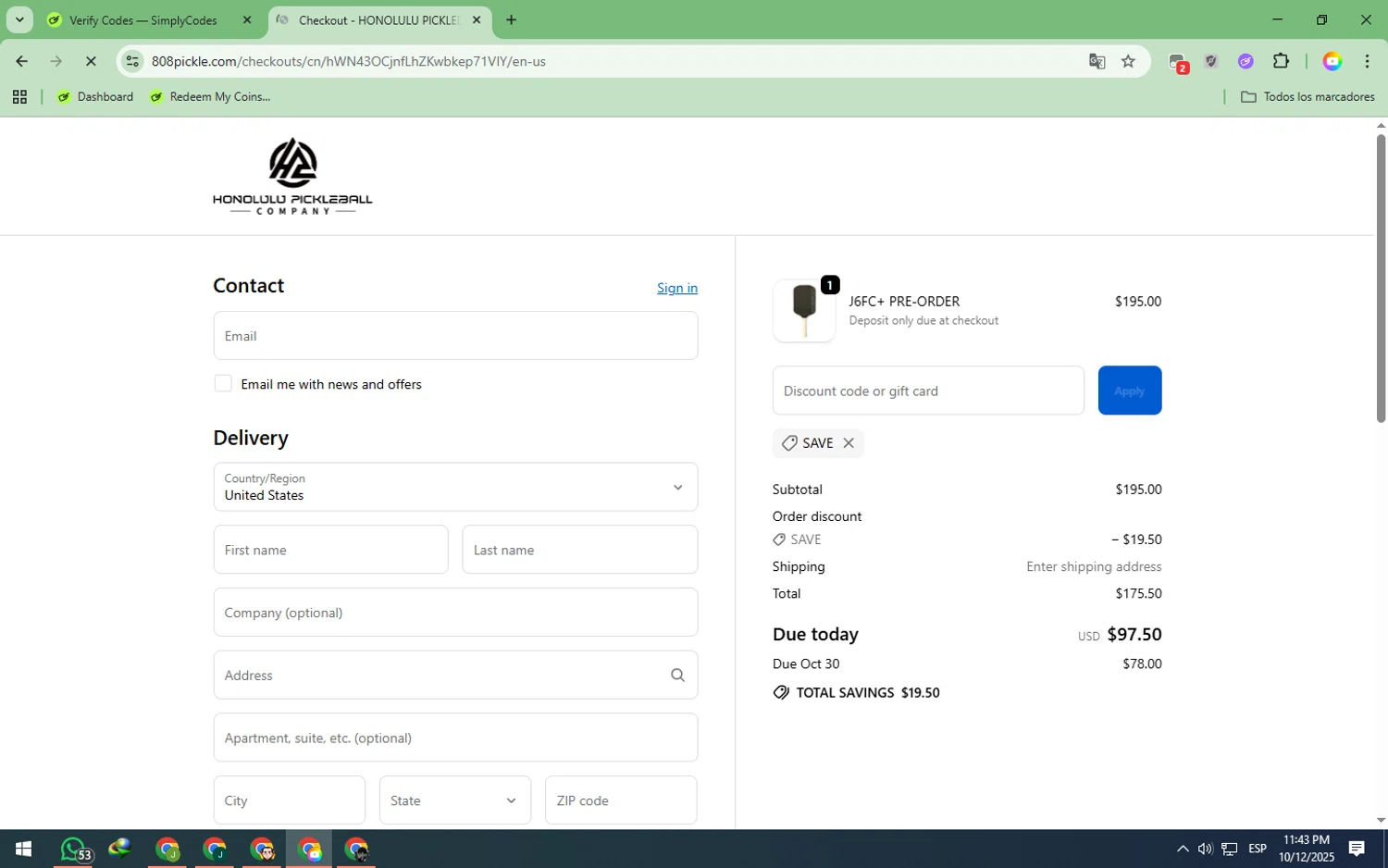Viewport: 1388px width, 868px height.
Task: Click the $175.50 total amount
Action: 1139,593
